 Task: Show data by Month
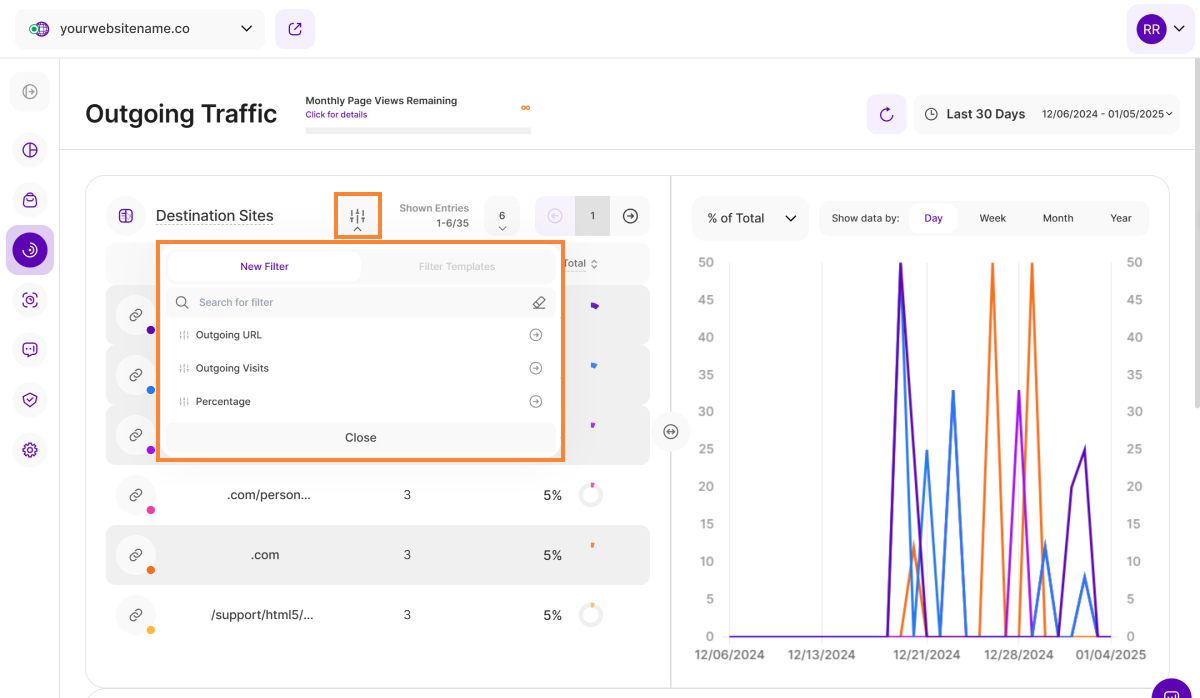1057,218
